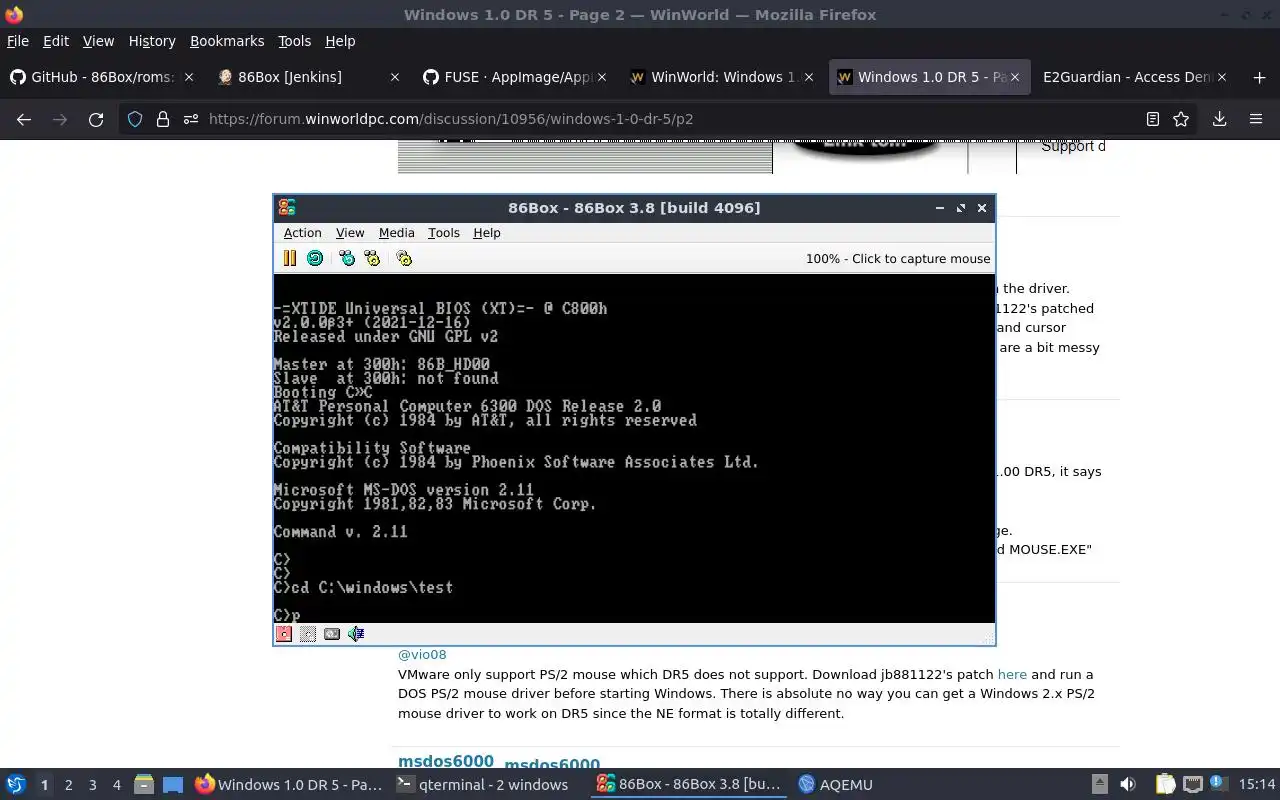Open Firefox History menu
This screenshot has height=800, width=1280.
coord(152,41)
